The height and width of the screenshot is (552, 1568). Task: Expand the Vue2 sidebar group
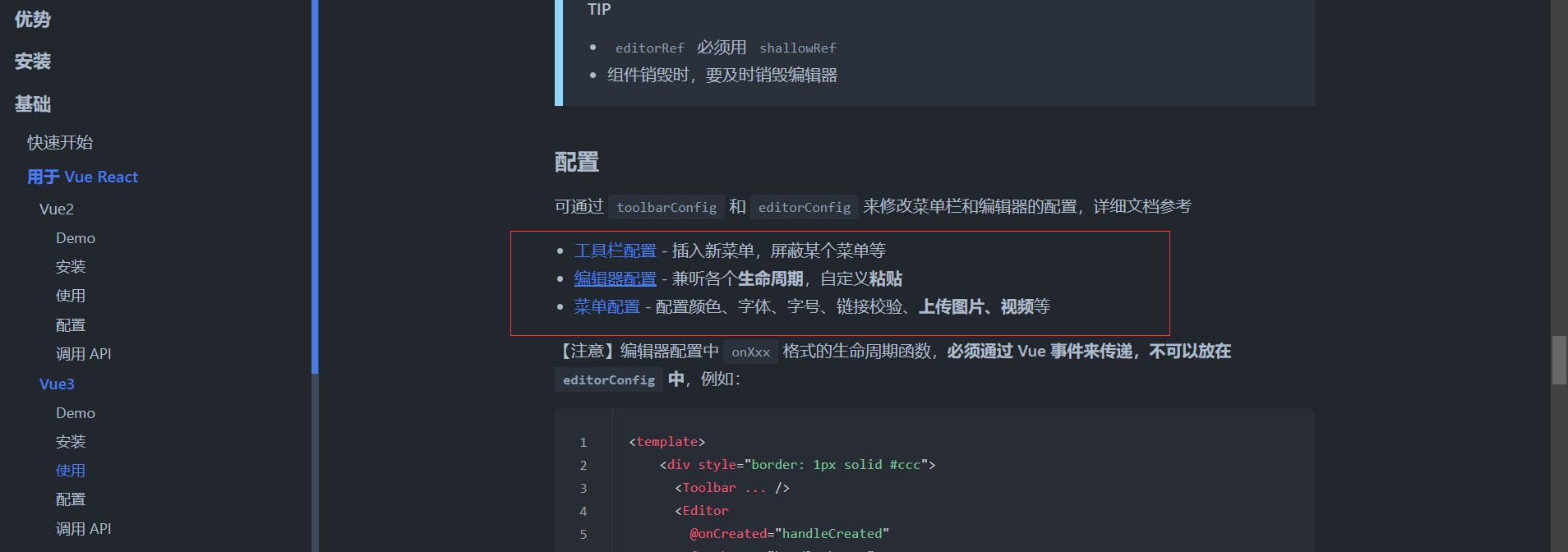point(56,208)
